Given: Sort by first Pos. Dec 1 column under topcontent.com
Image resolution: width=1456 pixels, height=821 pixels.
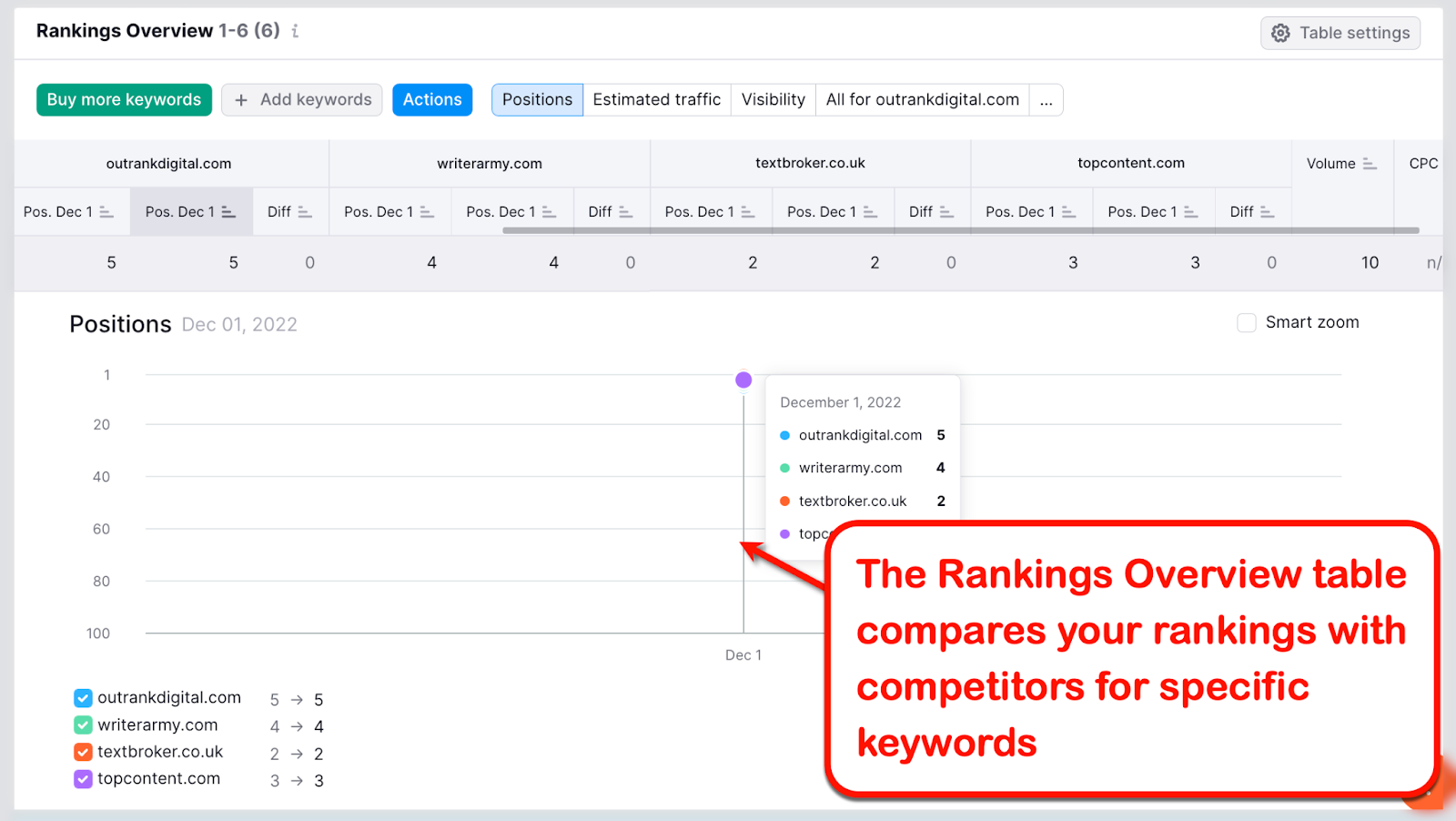Looking at the screenshot, I should [1031, 212].
